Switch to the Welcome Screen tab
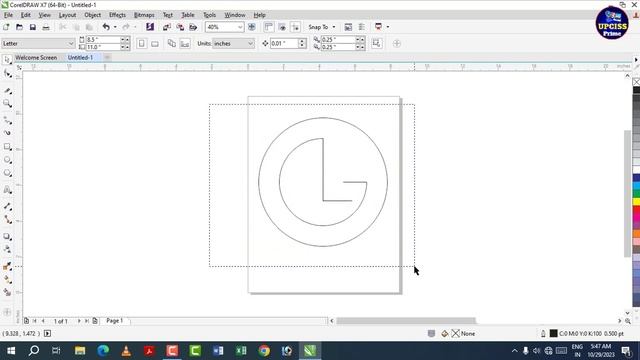The height and width of the screenshot is (360, 640). pyautogui.click(x=36, y=58)
